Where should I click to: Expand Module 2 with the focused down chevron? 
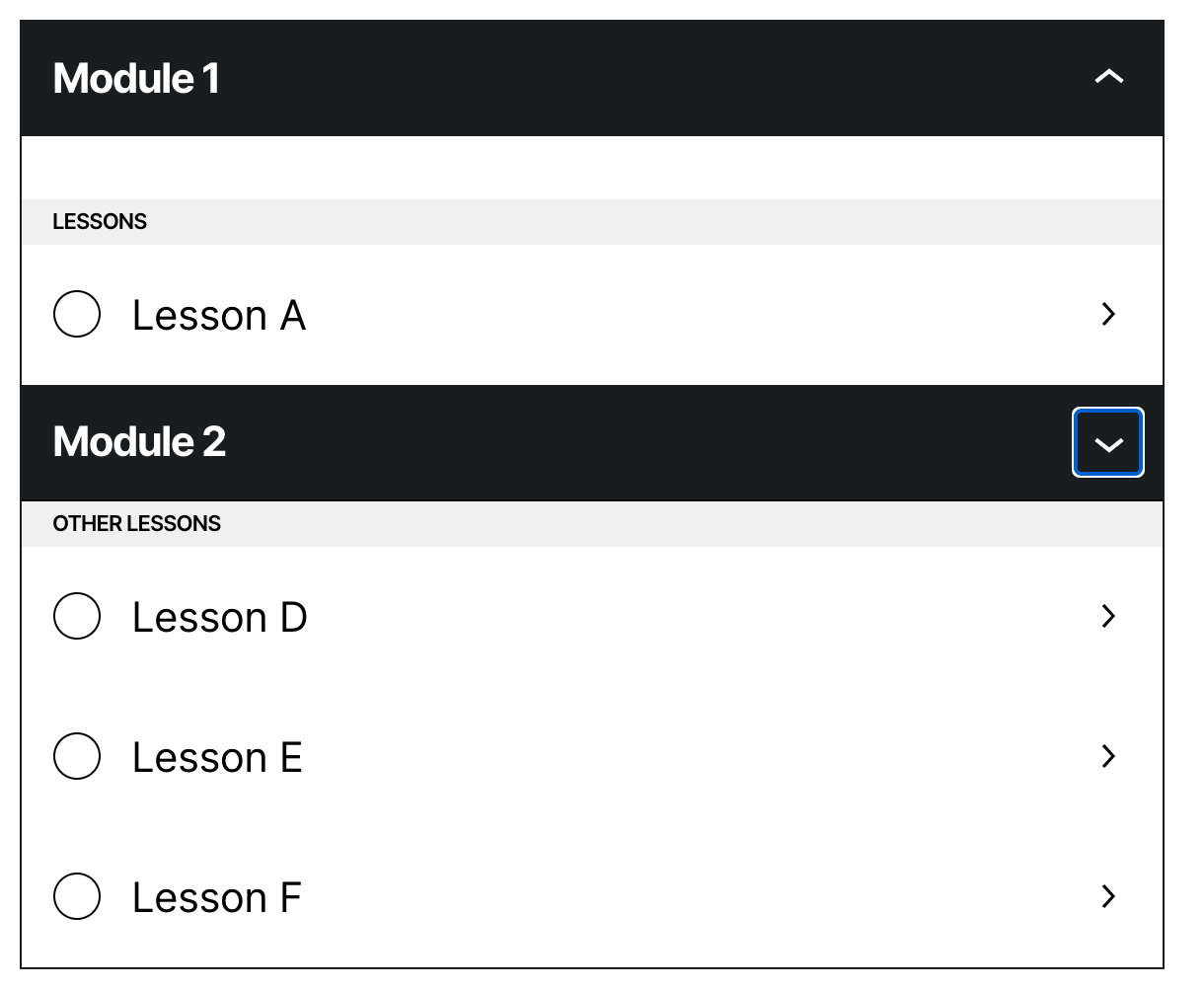(x=1108, y=443)
